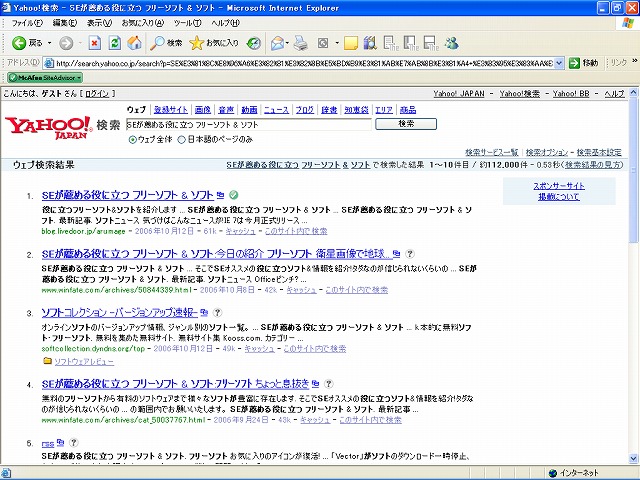Image resolution: width=640 pixels, height=480 pixels.
Task: Click the green Go (移動) arrow button
Action: tap(574, 63)
